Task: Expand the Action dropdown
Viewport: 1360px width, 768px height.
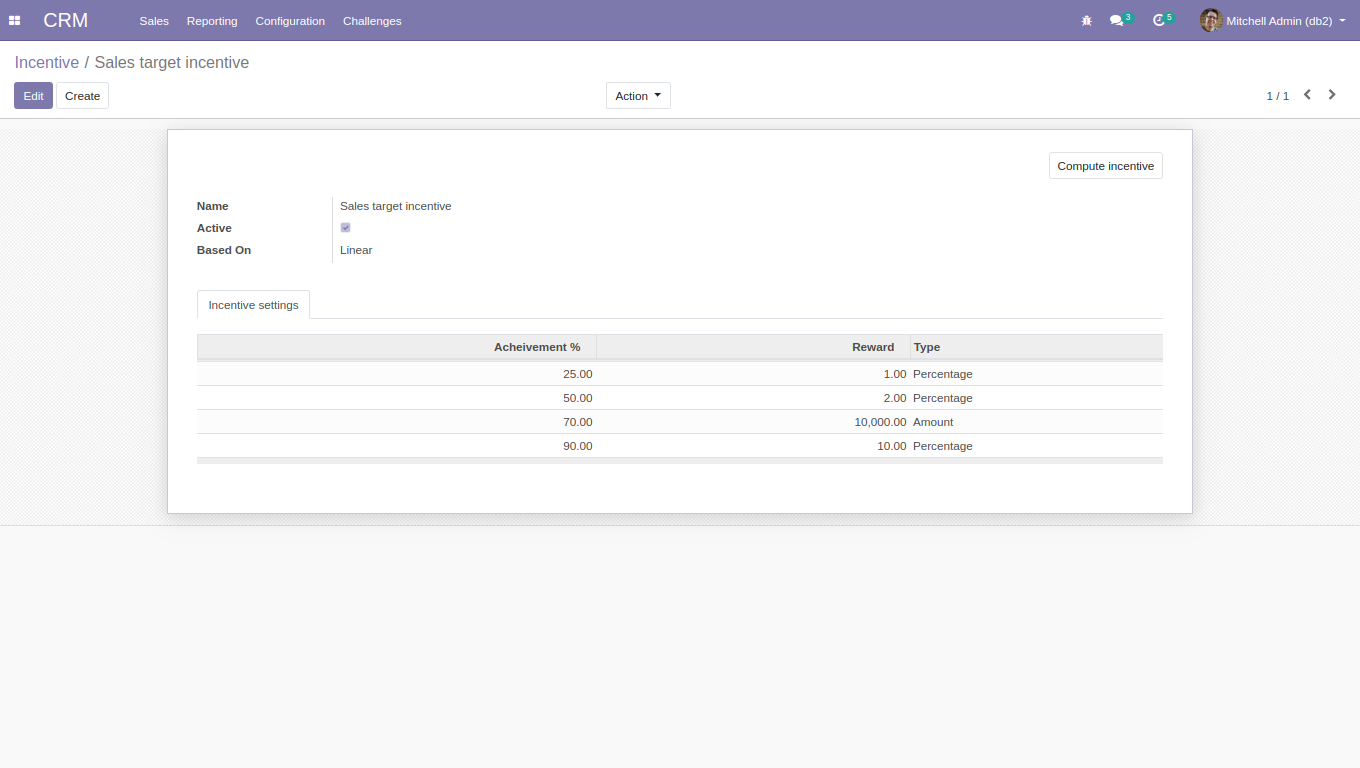Action: [638, 96]
